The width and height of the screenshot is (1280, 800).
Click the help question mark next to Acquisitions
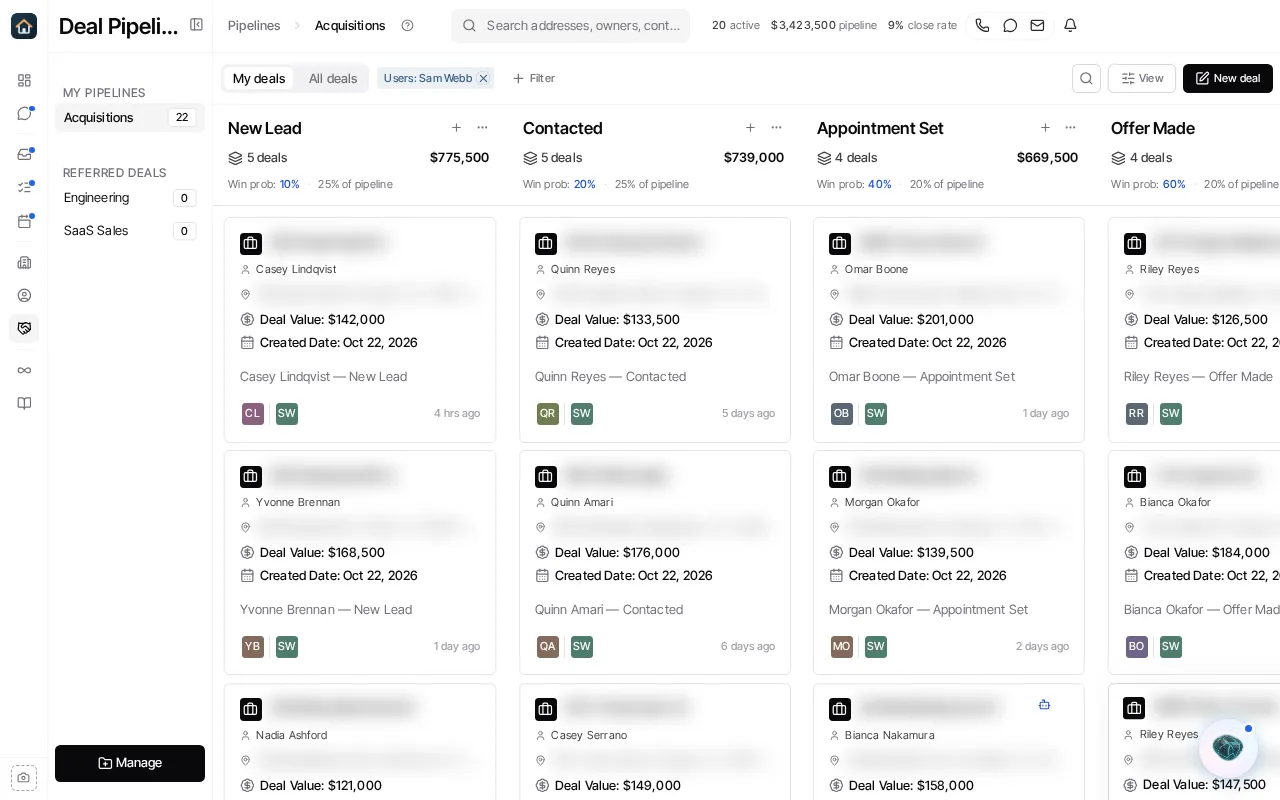coord(407,25)
